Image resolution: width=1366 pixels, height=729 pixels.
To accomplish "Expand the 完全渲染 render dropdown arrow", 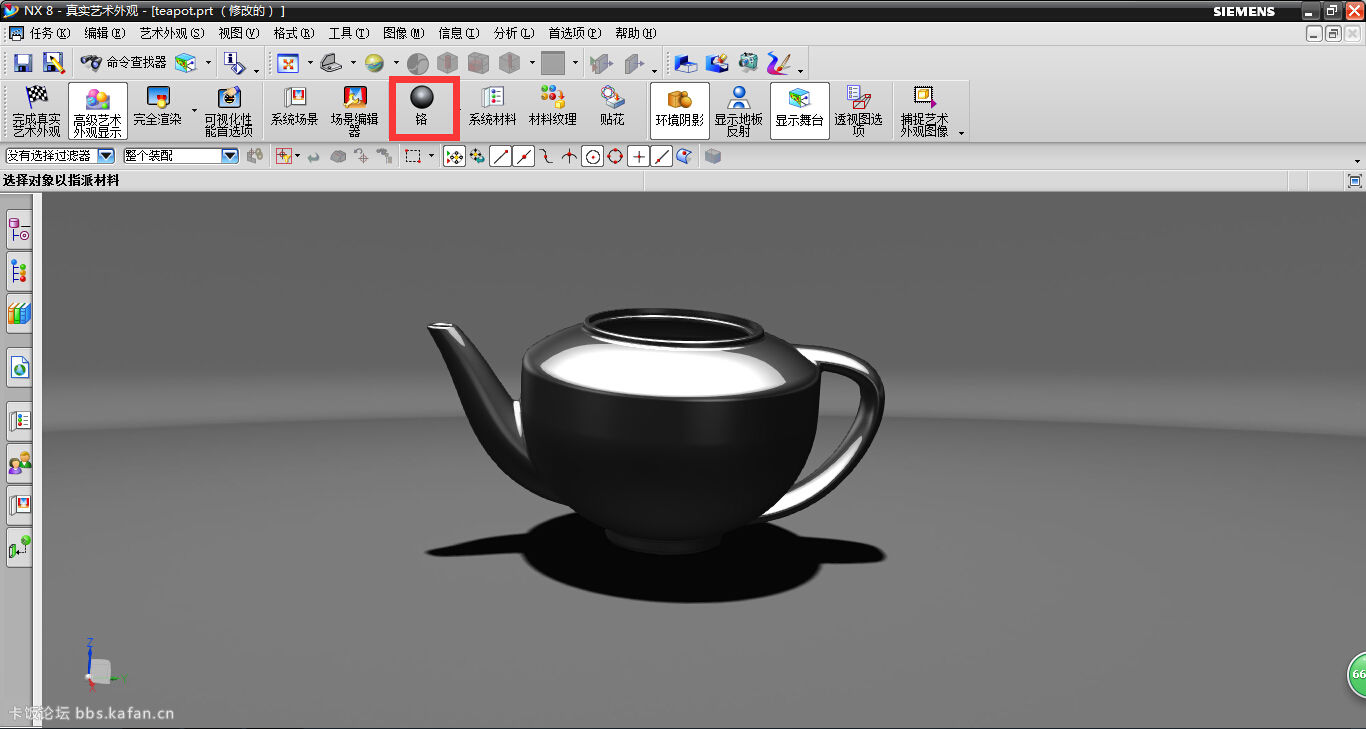I will click(x=194, y=110).
